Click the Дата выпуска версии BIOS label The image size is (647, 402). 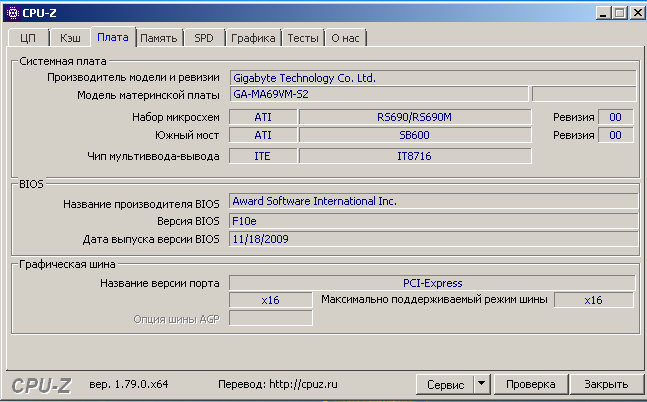151,239
